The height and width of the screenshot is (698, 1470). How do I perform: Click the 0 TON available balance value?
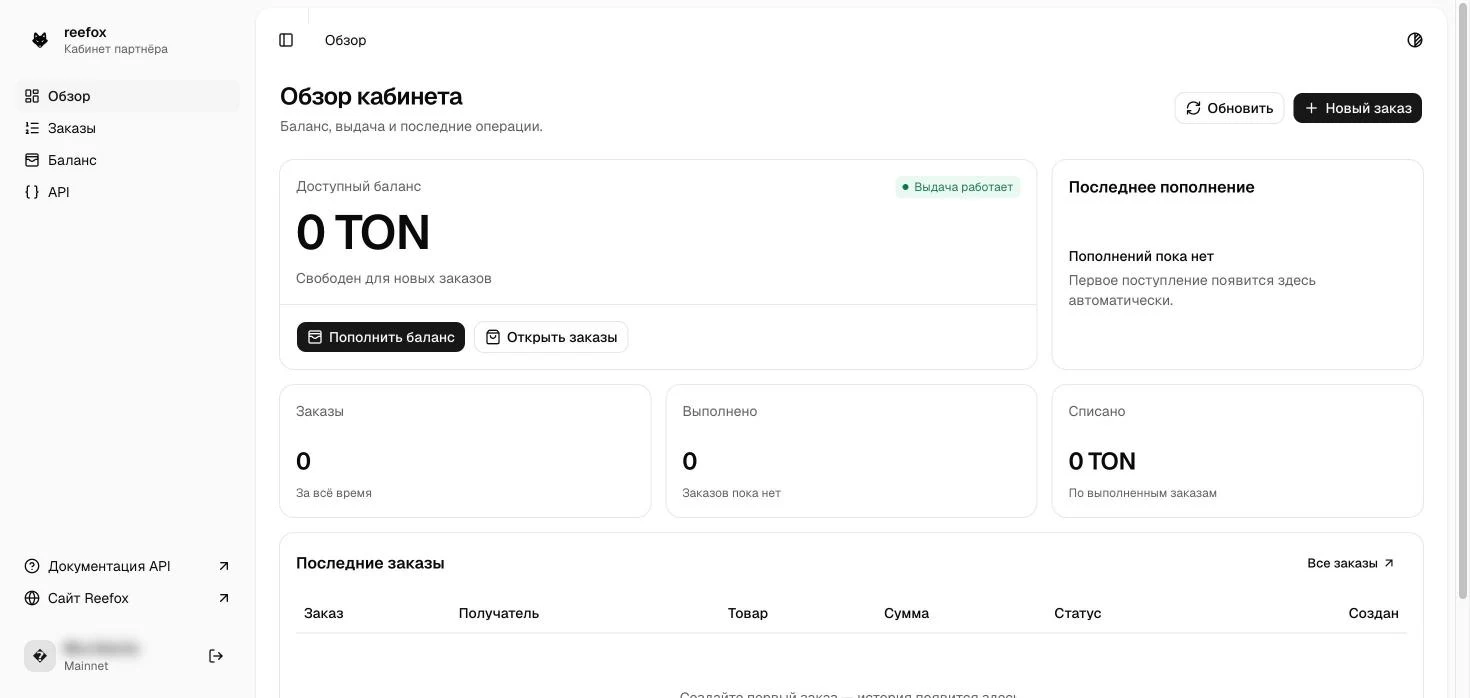363,232
